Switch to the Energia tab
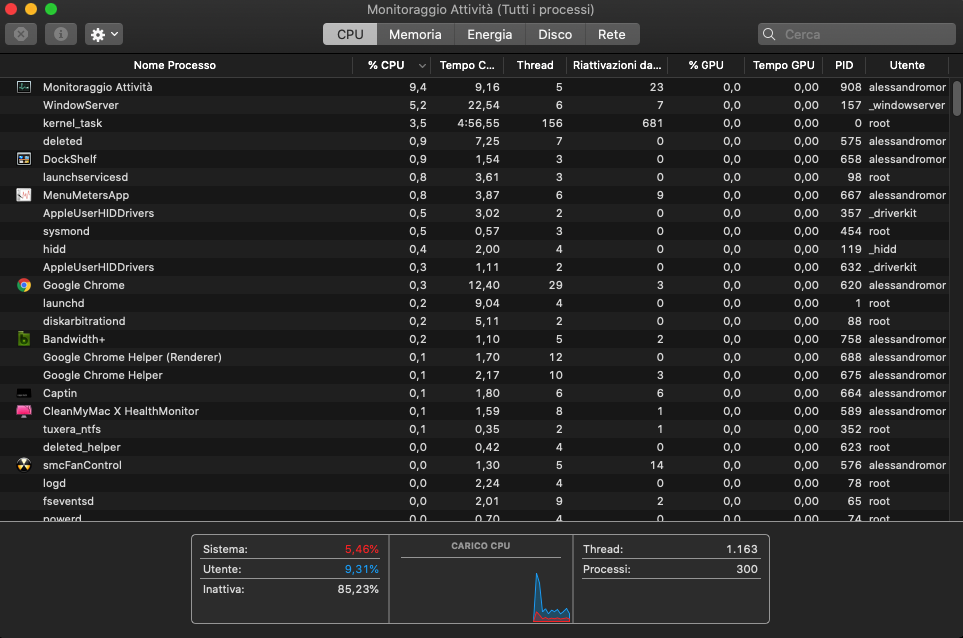963x638 pixels. click(x=489, y=34)
